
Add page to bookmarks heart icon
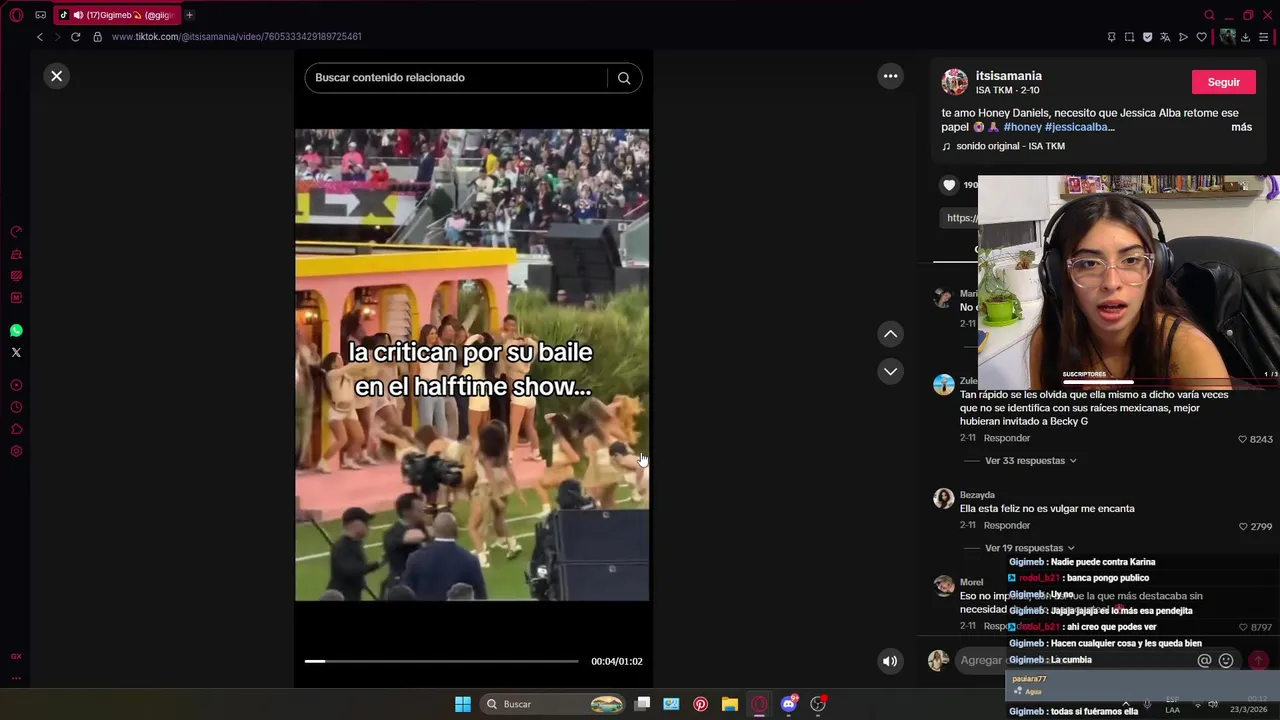coord(1201,37)
